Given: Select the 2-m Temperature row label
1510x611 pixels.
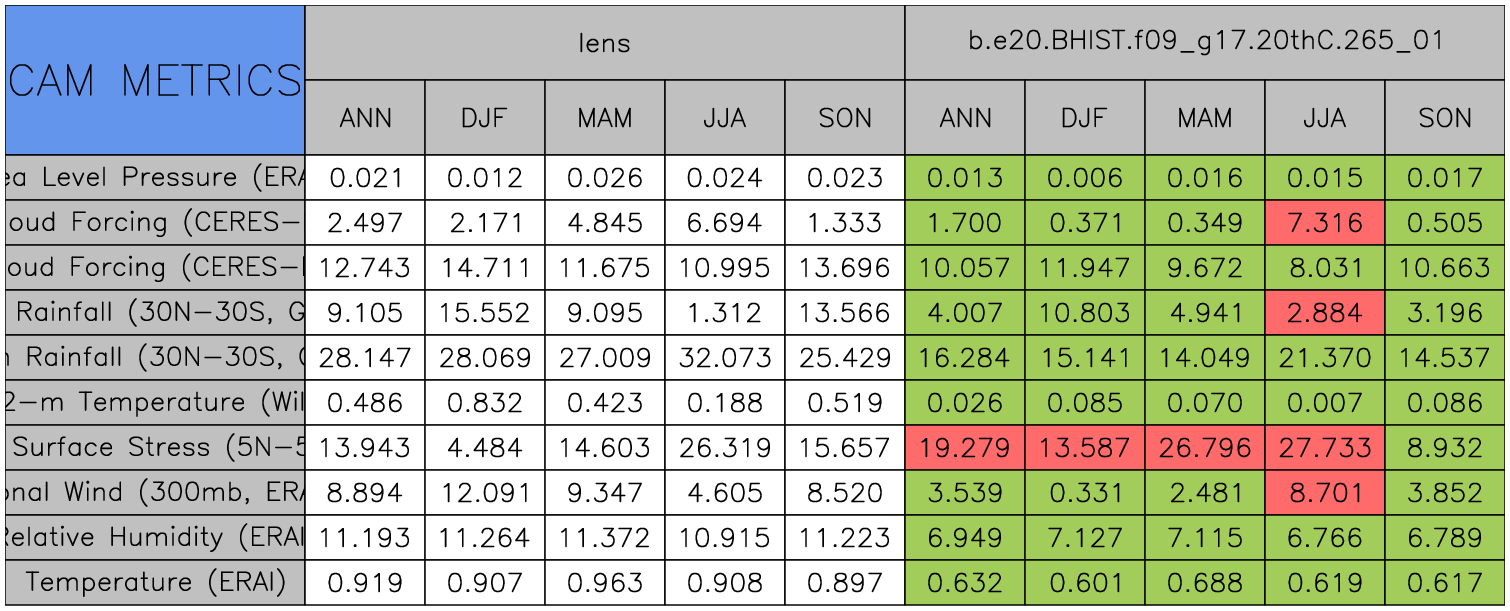Looking at the screenshot, I should click(x=155, y=402).
